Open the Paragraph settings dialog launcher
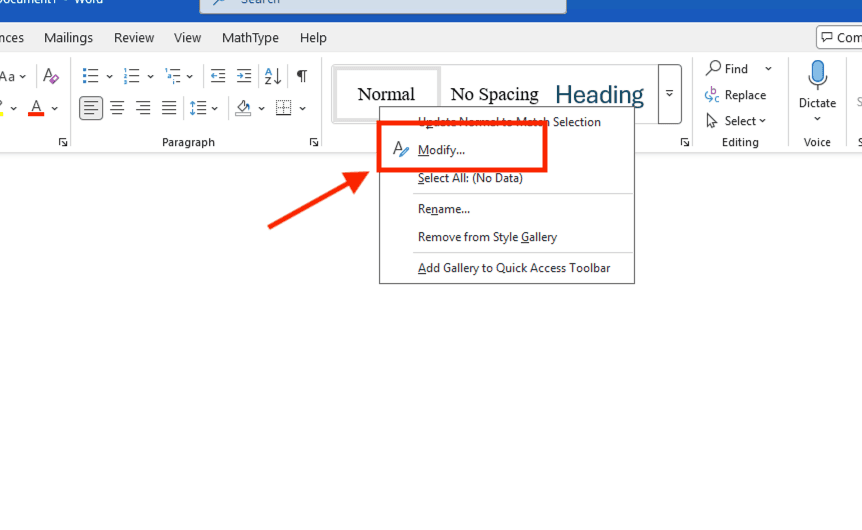This screenshot has height=530, width=862. coord(313,142)
